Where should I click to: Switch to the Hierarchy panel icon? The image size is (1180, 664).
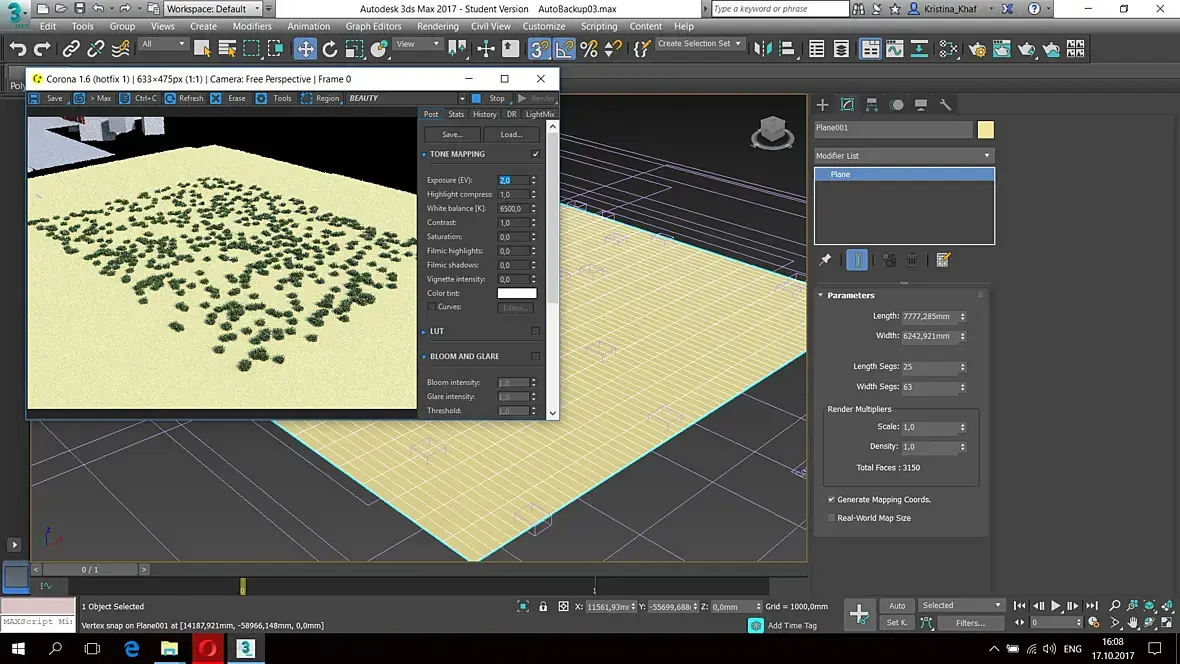tap(872, 104)
